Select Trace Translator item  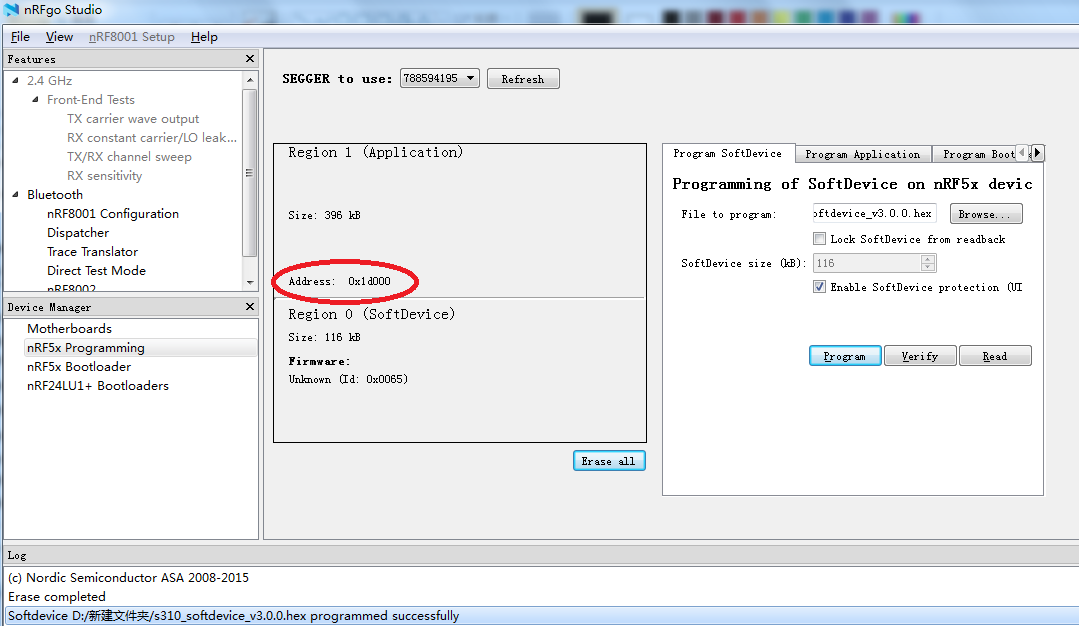pos(93,251)
